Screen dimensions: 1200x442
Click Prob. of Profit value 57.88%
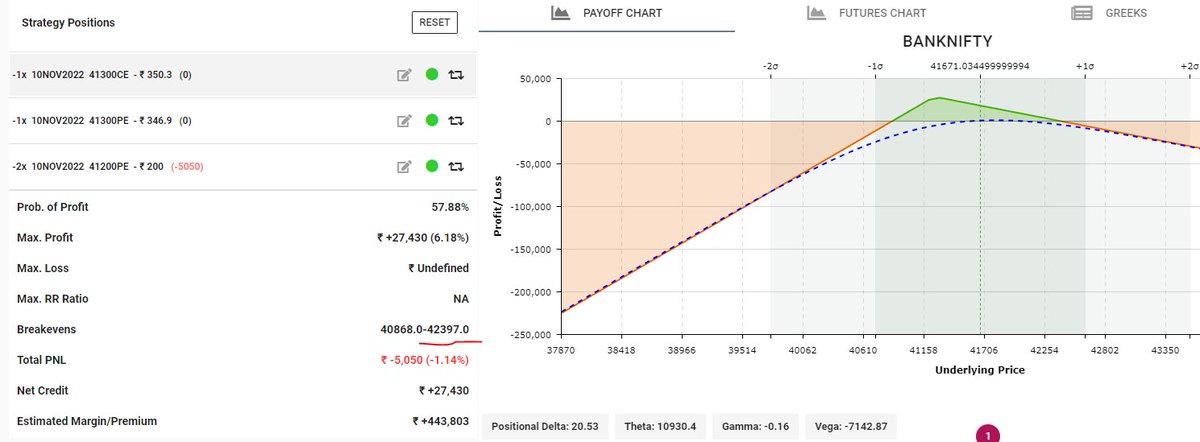450,207
